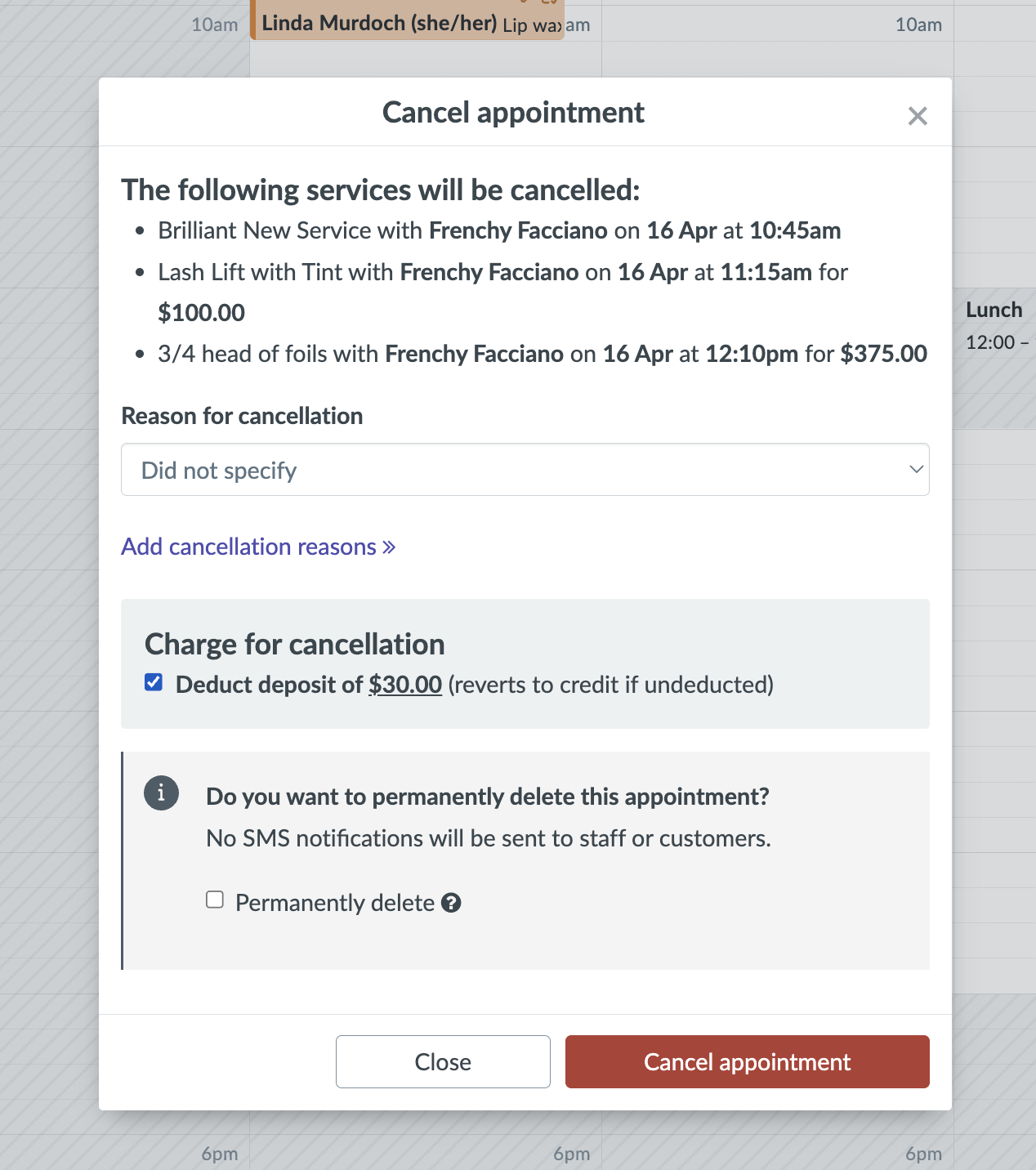The width and height of the screenshot is (1036, 1170).
Task: Open the Reason for cancellation dropdown
Action: point(525,470)
